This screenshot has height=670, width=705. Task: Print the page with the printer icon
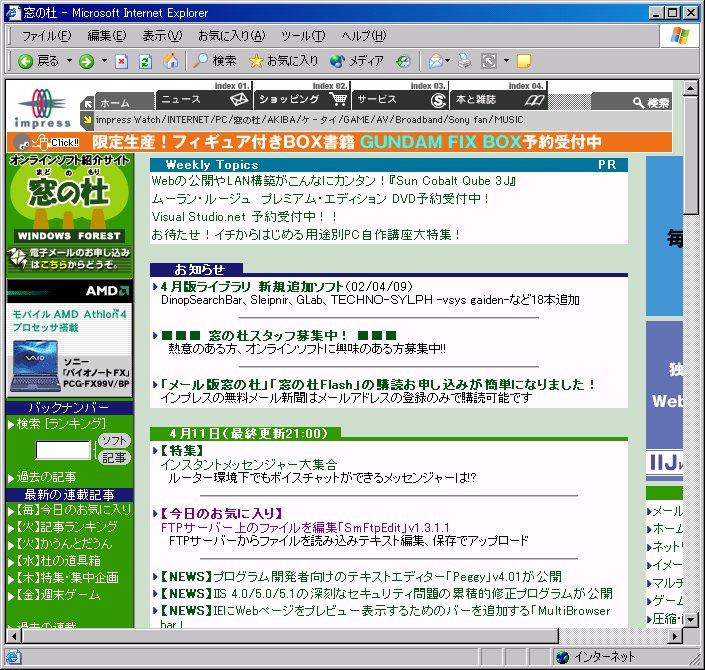pos(465,61)
